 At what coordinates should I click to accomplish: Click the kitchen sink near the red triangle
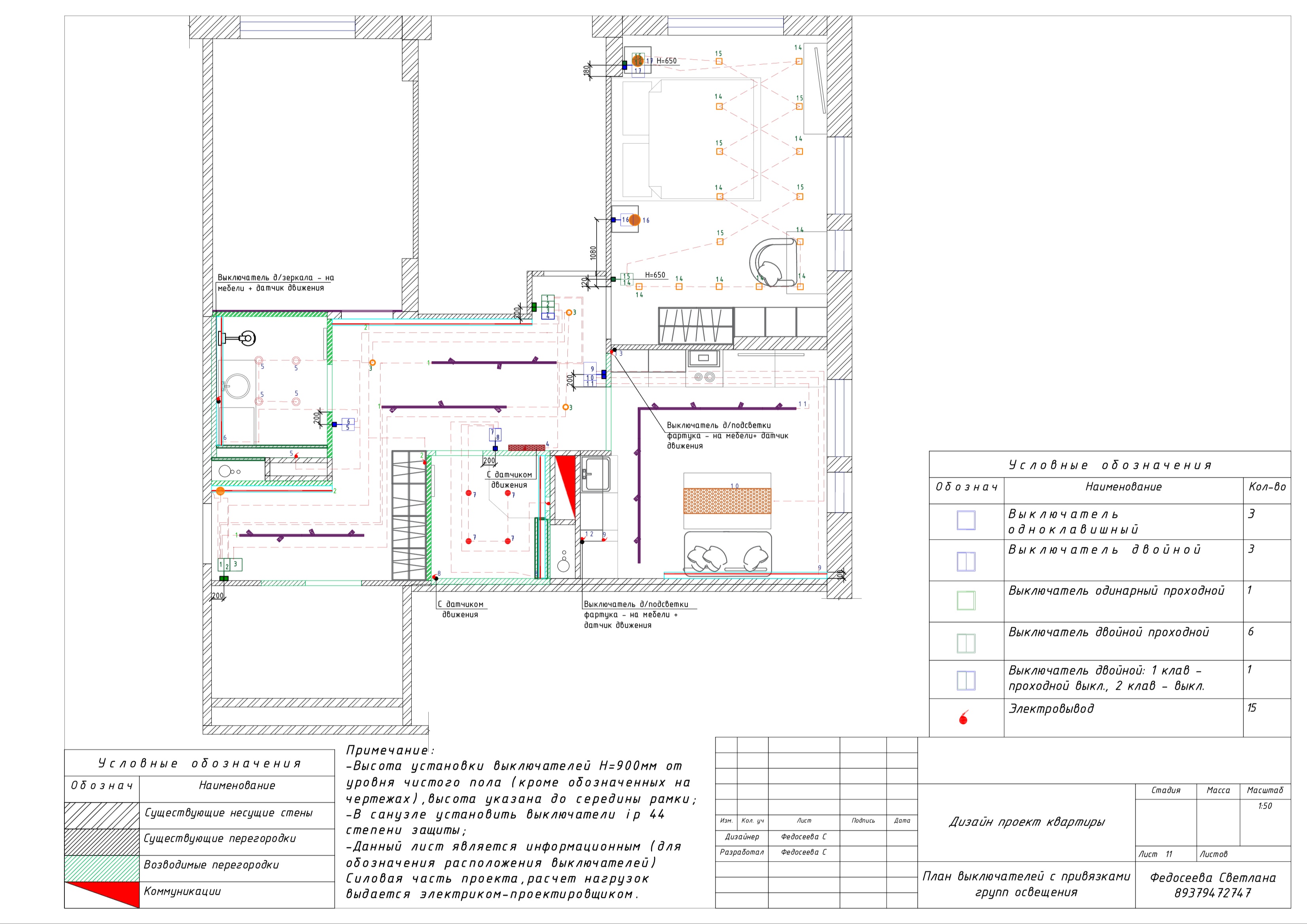pyautogui.click(x=595, y=473)
